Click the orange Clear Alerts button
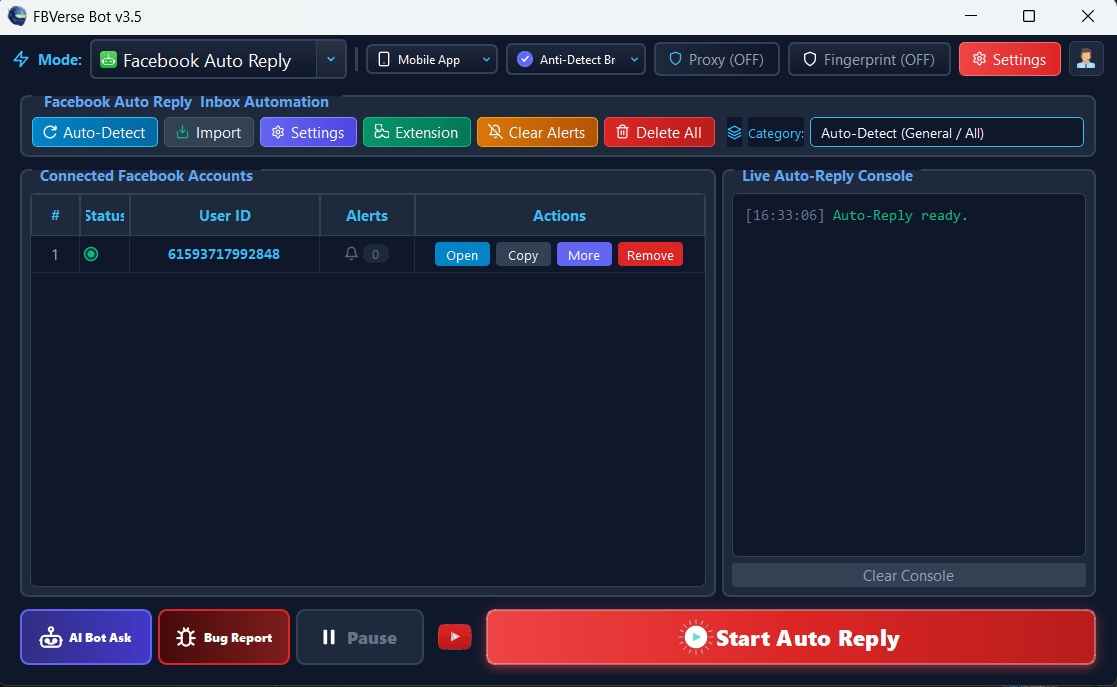This screenshot has width=1117, height=687. (x=537, y=133)
